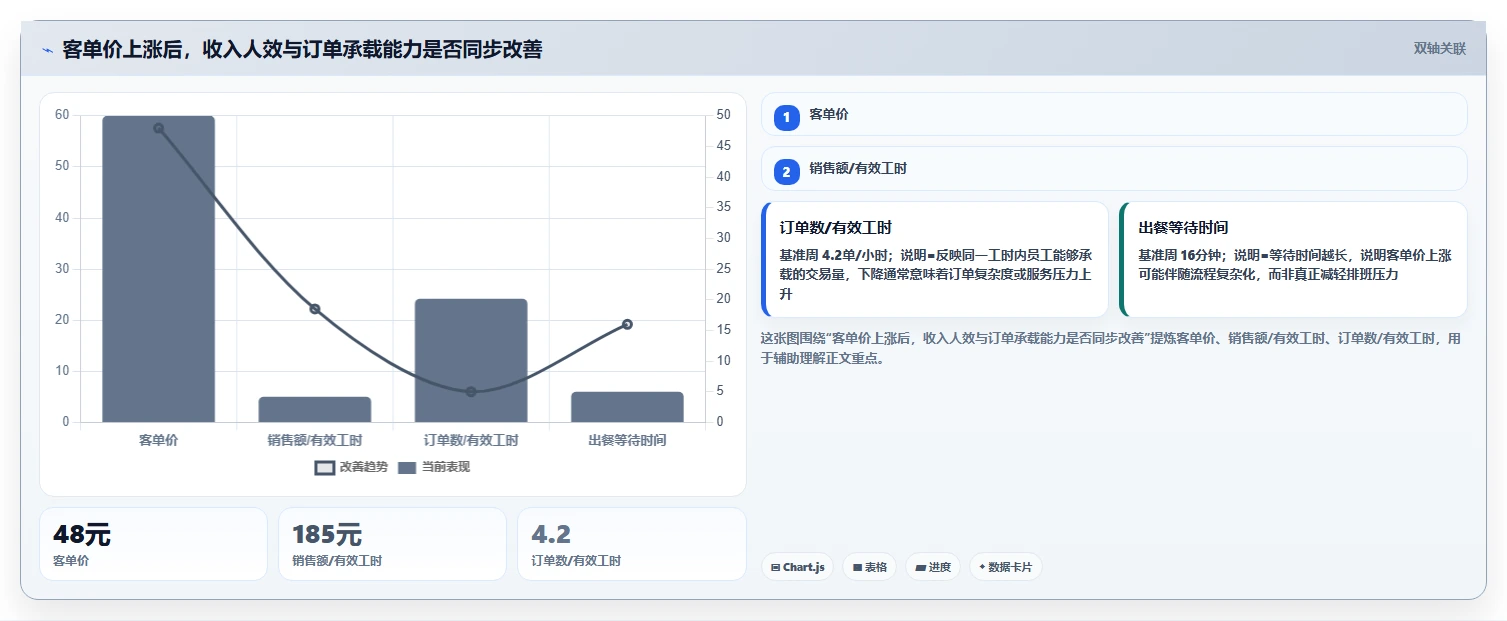Click the line point above 销售额/有效工时 bar

(314, 309)
